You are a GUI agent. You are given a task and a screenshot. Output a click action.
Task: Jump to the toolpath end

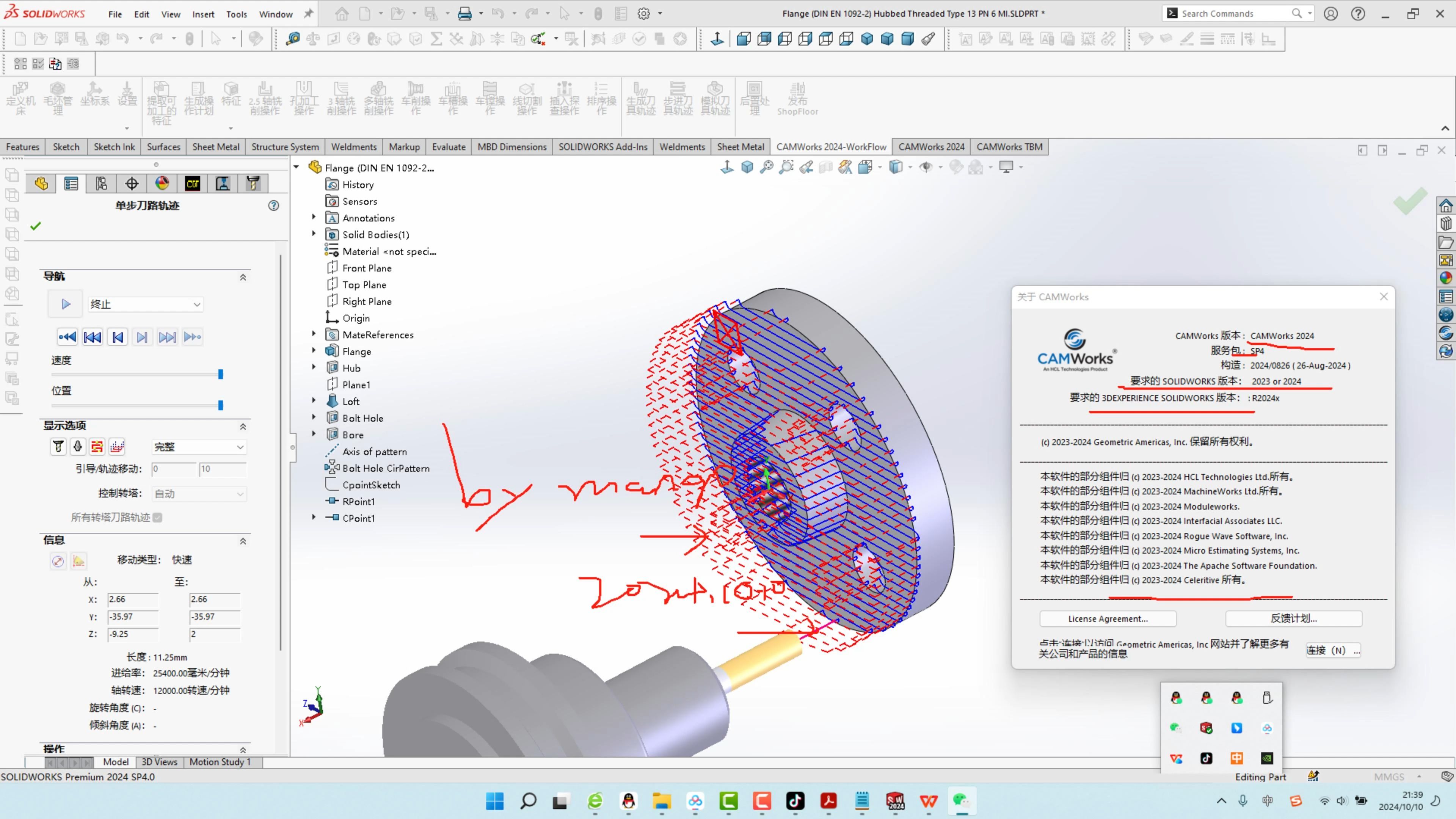[193, 337]
